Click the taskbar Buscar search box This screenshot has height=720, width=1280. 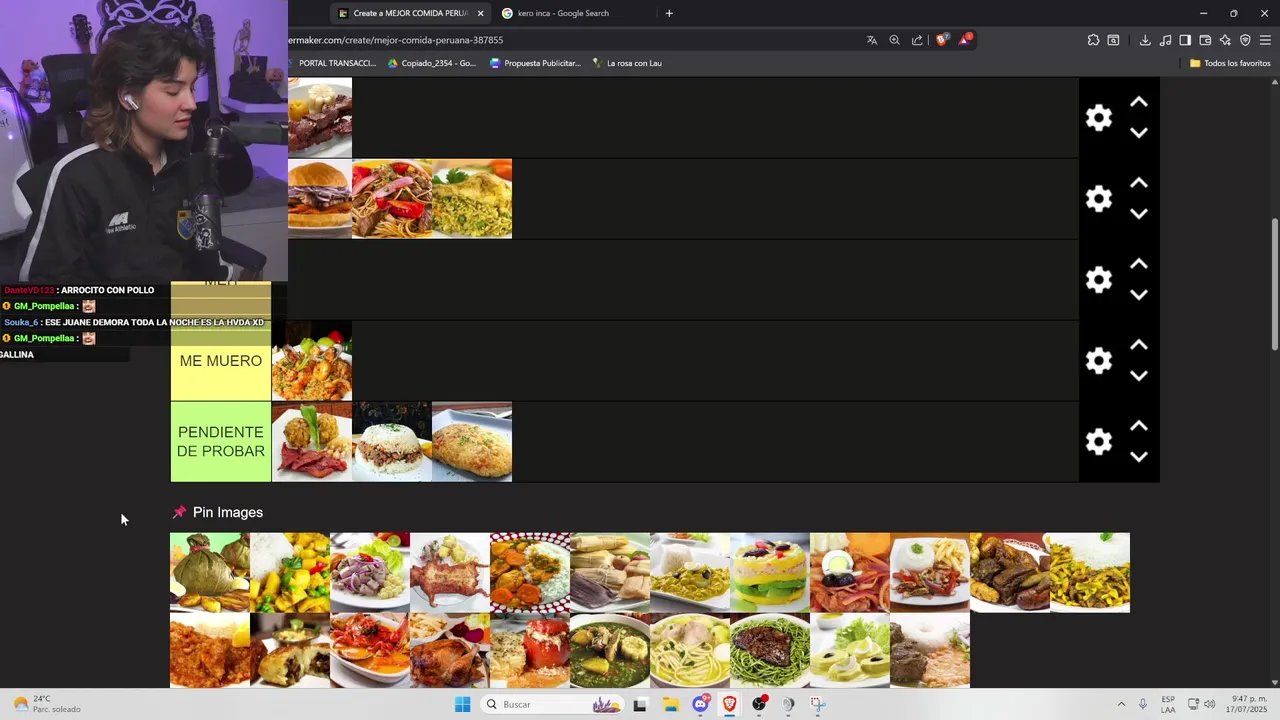[x=552, y=704]
